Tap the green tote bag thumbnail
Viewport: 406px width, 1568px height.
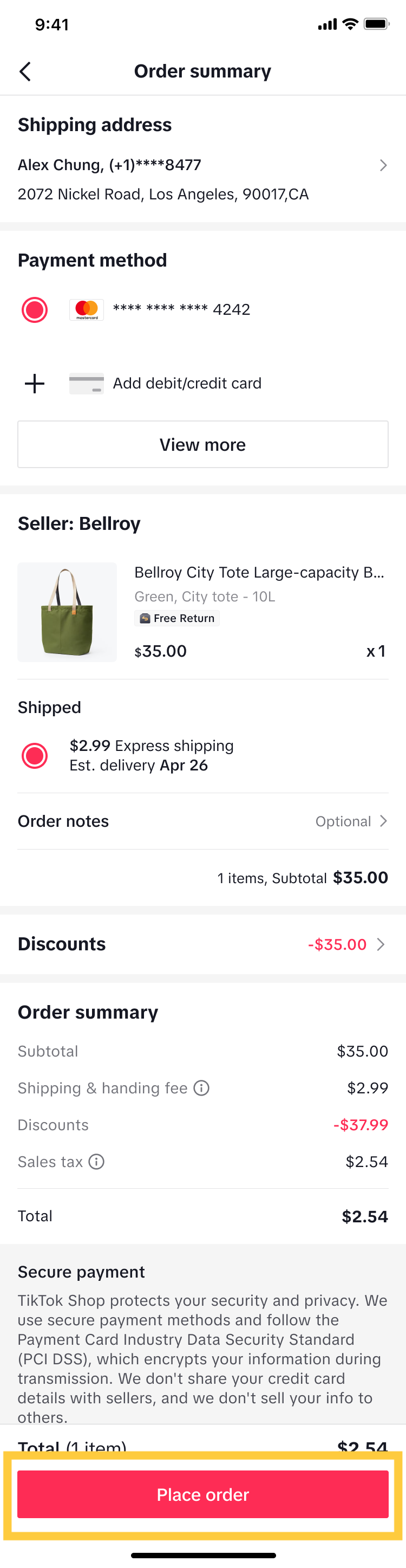(x=67, y=612)
